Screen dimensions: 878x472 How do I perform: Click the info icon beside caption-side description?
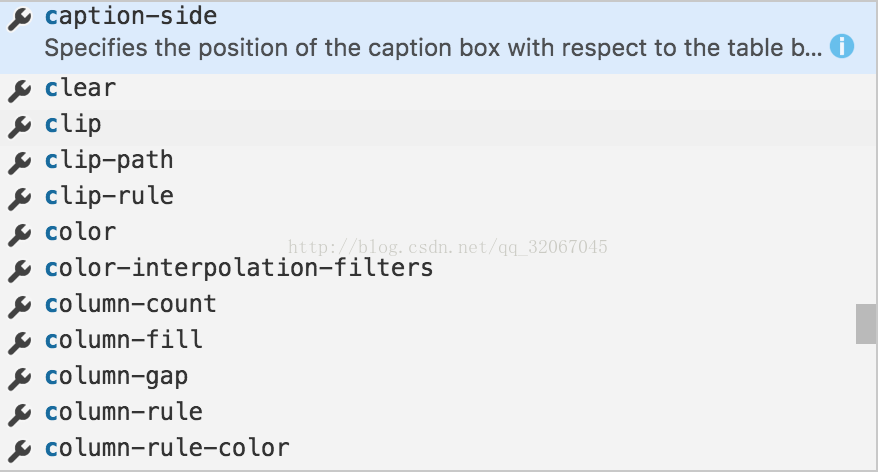(x=842, y=46)
